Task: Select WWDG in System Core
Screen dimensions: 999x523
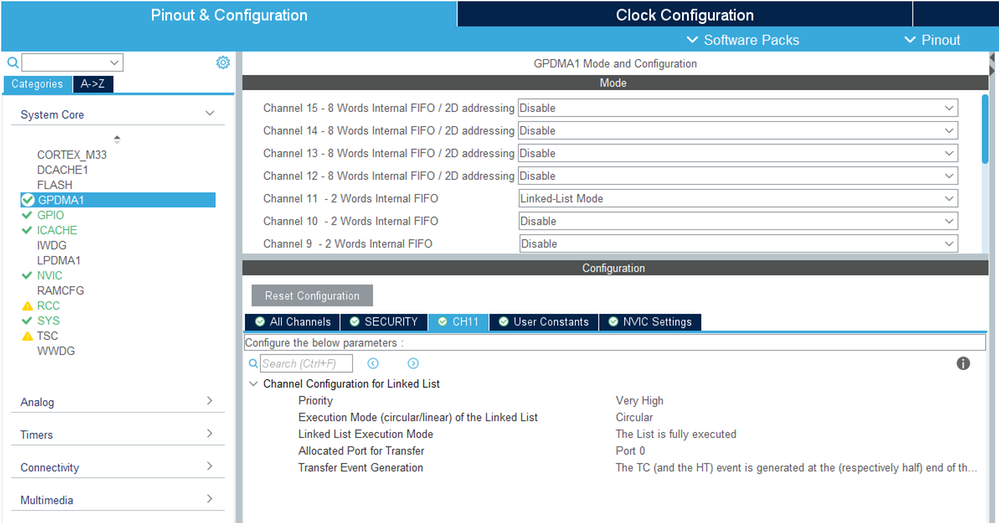Action: (55, 351)
